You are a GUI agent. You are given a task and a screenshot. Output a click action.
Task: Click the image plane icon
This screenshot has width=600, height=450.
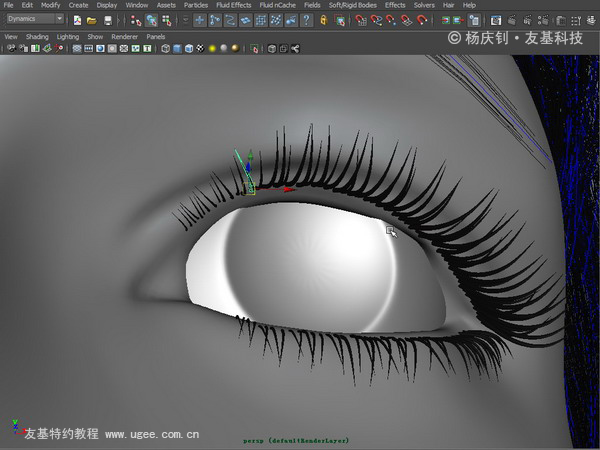tap(47, 48)
